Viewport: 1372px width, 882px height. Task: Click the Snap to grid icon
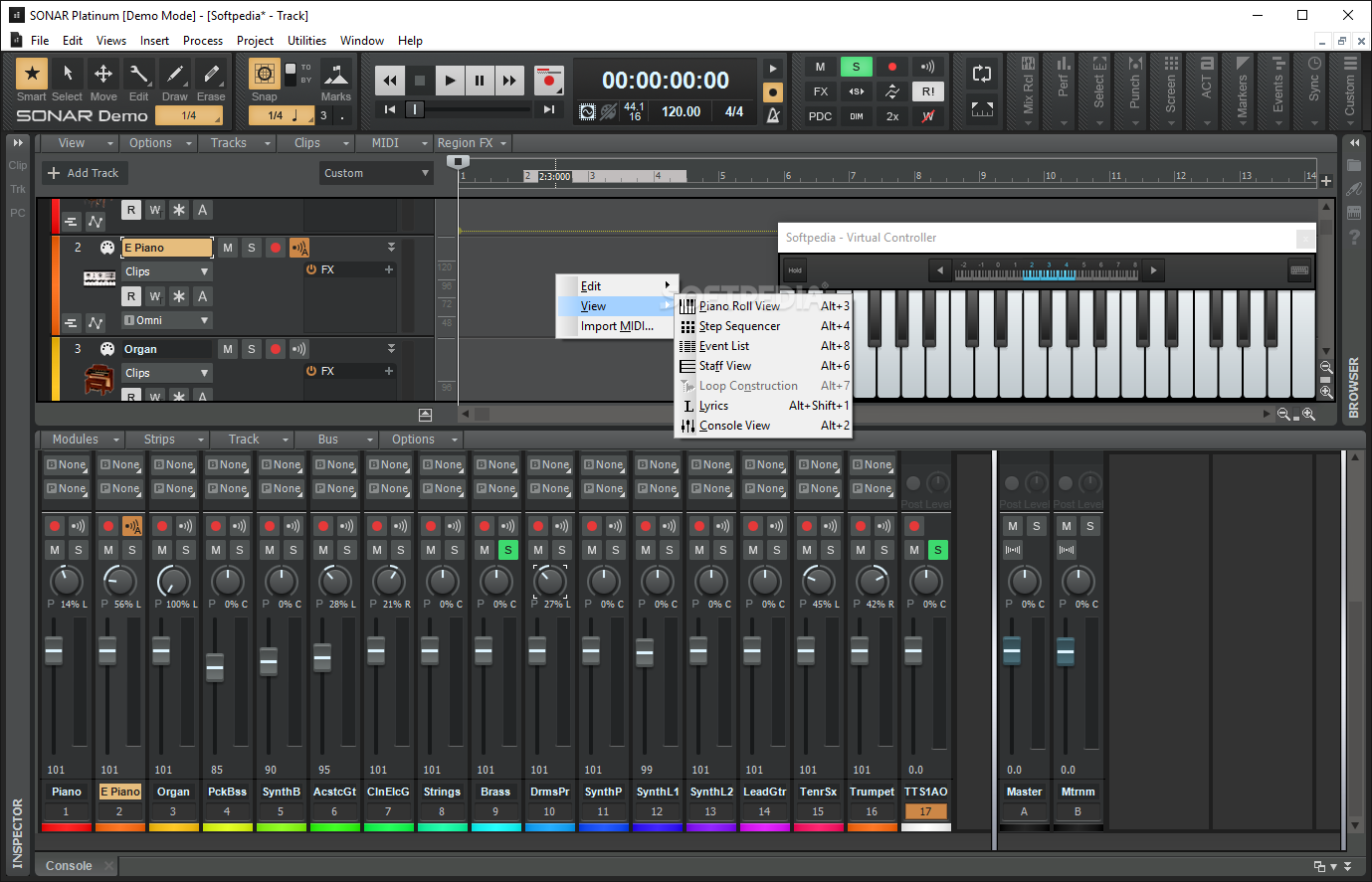(265, 74)
